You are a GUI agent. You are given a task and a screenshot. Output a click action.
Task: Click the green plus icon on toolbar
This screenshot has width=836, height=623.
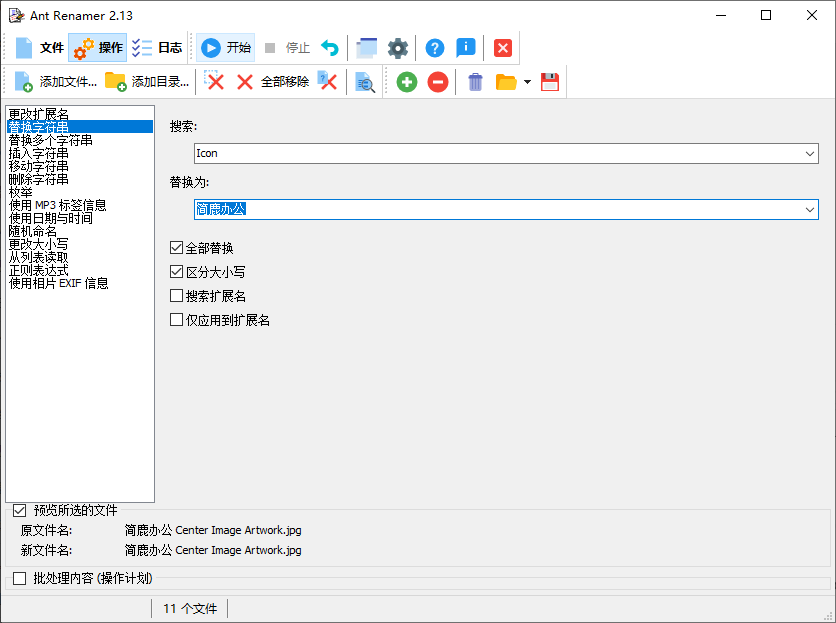(406, 83)
